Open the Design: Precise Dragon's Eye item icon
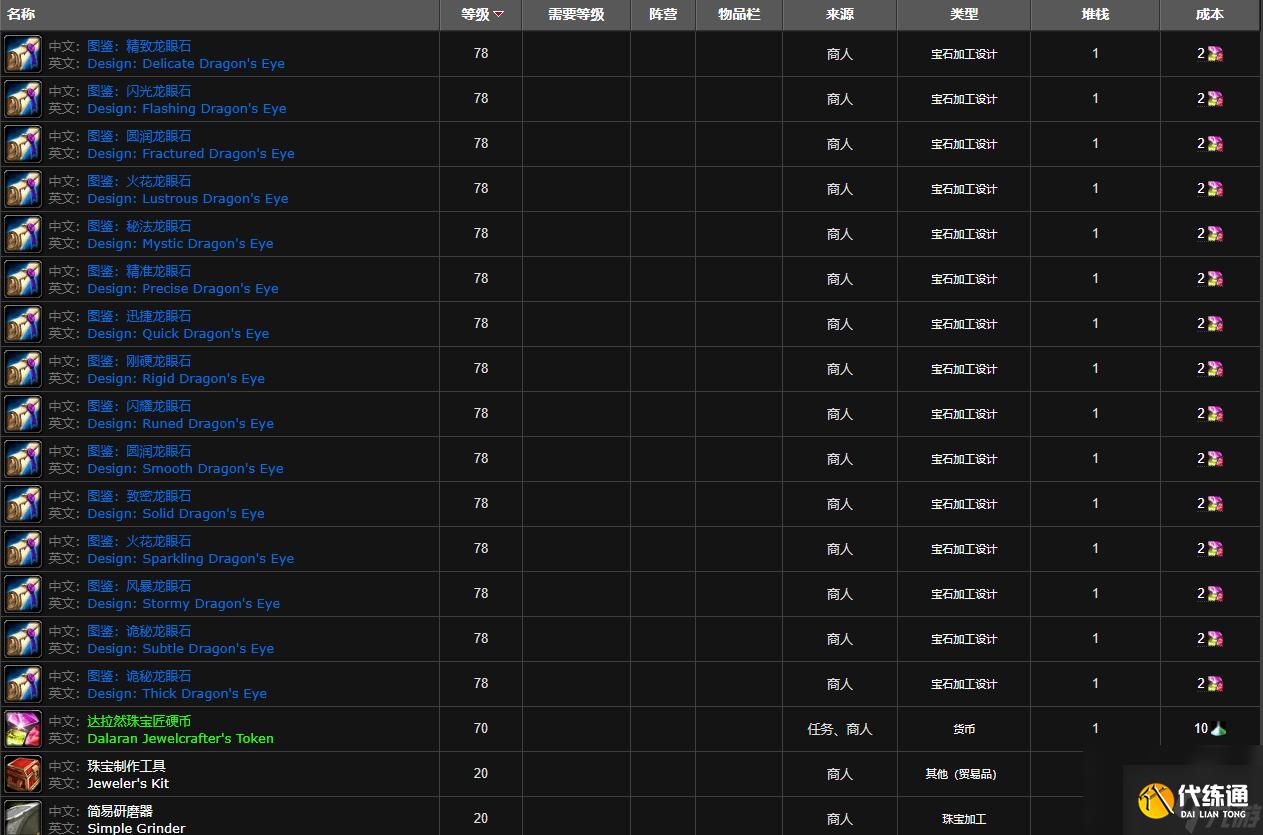This screenshot has width=1263, height=835. [x=23, y=279]
